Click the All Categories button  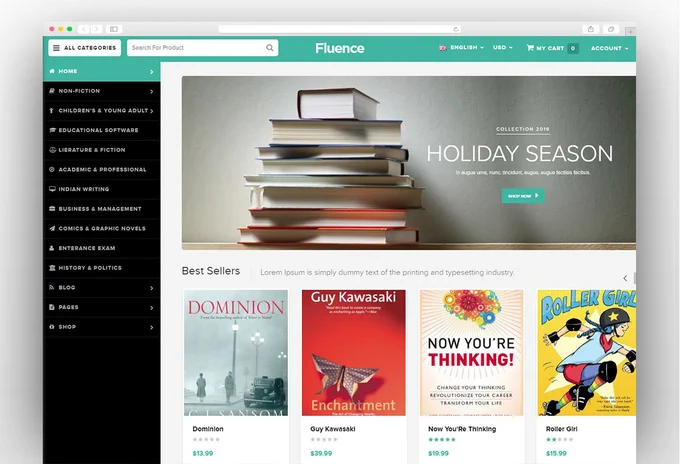85,48
